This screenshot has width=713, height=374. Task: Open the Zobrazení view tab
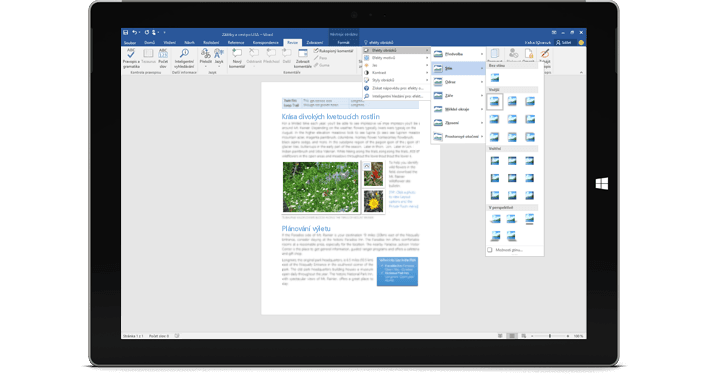click(x=315, y=43)
